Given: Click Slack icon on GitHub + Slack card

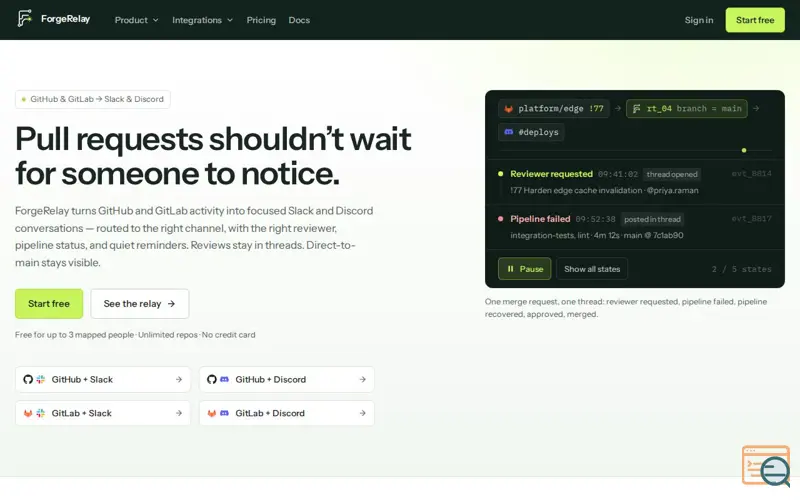Looking at the screenshot, I should 41,379.
